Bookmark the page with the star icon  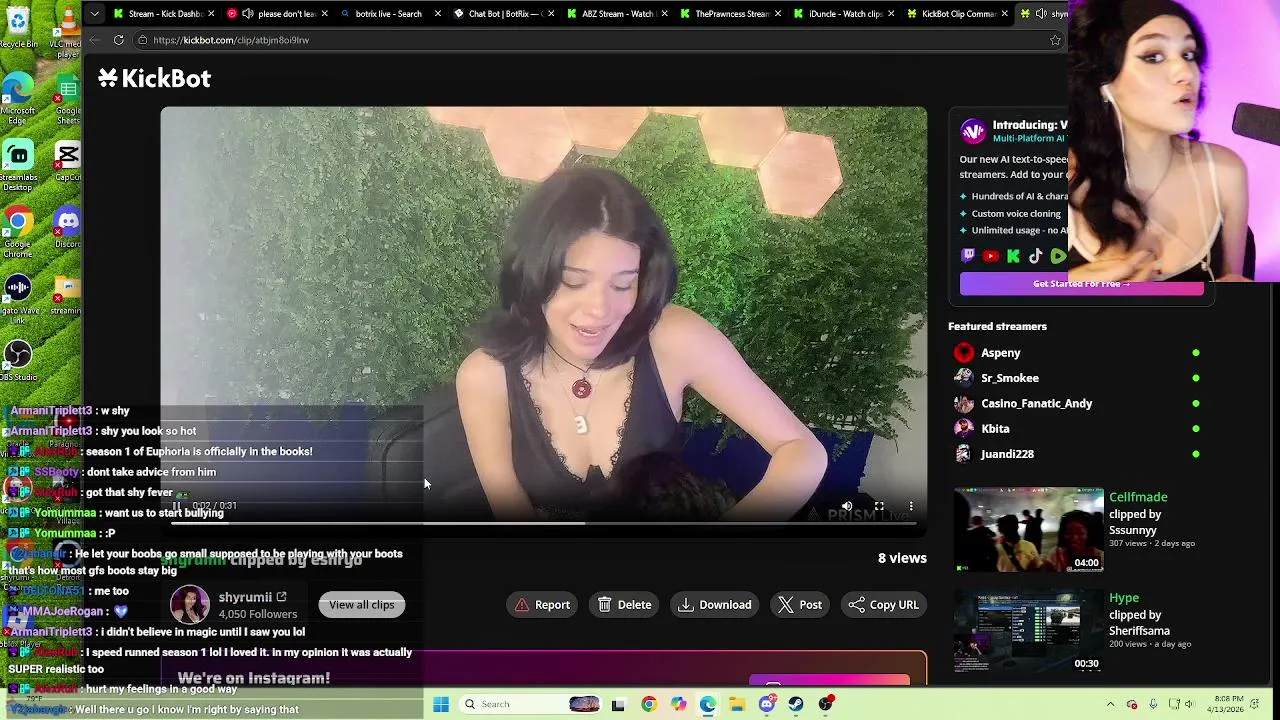click(1055, 40)
